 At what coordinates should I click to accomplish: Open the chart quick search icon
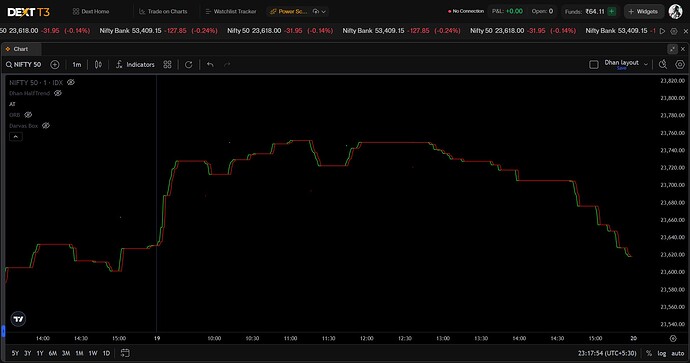pos(663,65)
